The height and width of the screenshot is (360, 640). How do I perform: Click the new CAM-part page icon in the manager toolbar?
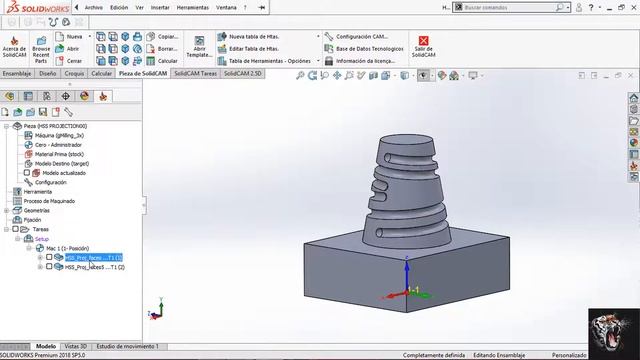5,112
